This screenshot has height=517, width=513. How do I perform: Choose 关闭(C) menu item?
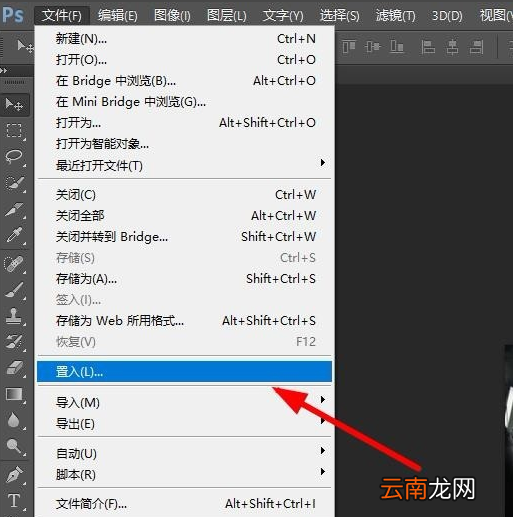(x=185, y=195)
